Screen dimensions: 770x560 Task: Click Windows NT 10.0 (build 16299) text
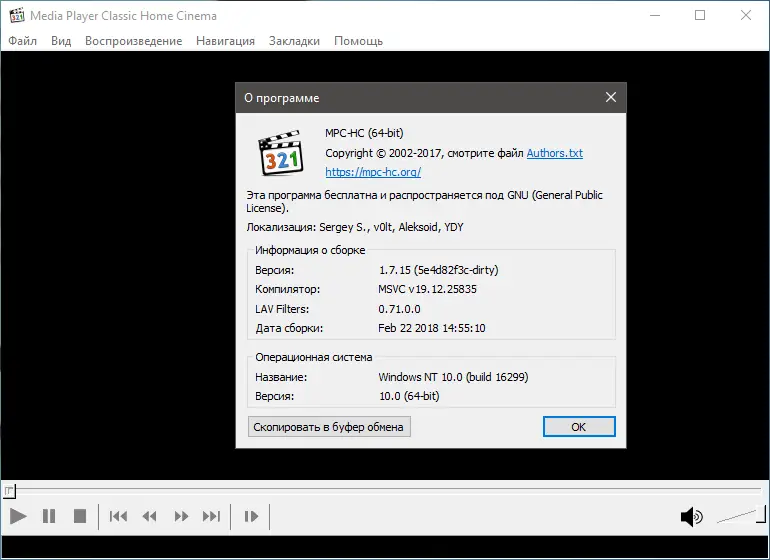click(453, 377)
